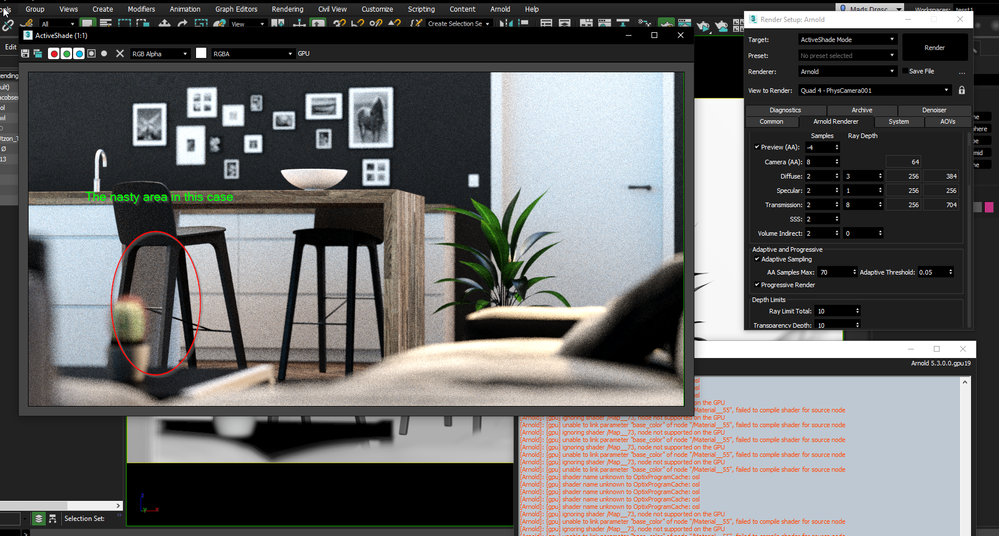Viewport: 999px width, 536px height.
Task: Toggle the blue channel button
Action: tap(79, 54)
